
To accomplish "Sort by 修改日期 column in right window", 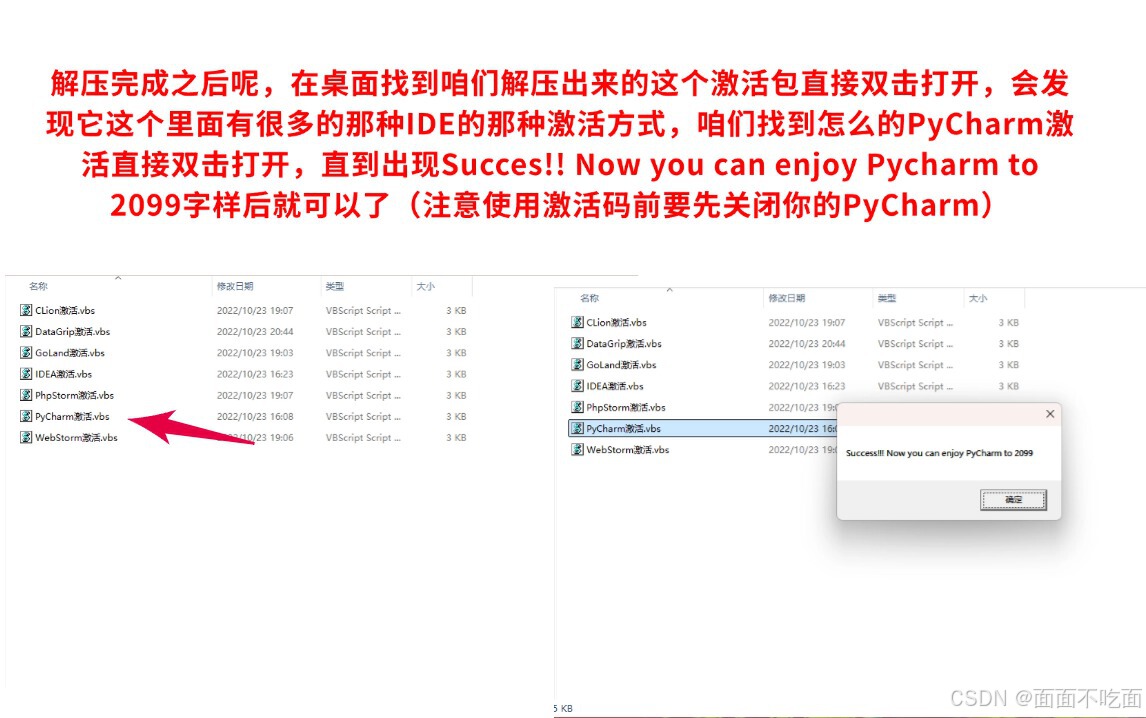I will pyautogui.click(x=786, y=298).
